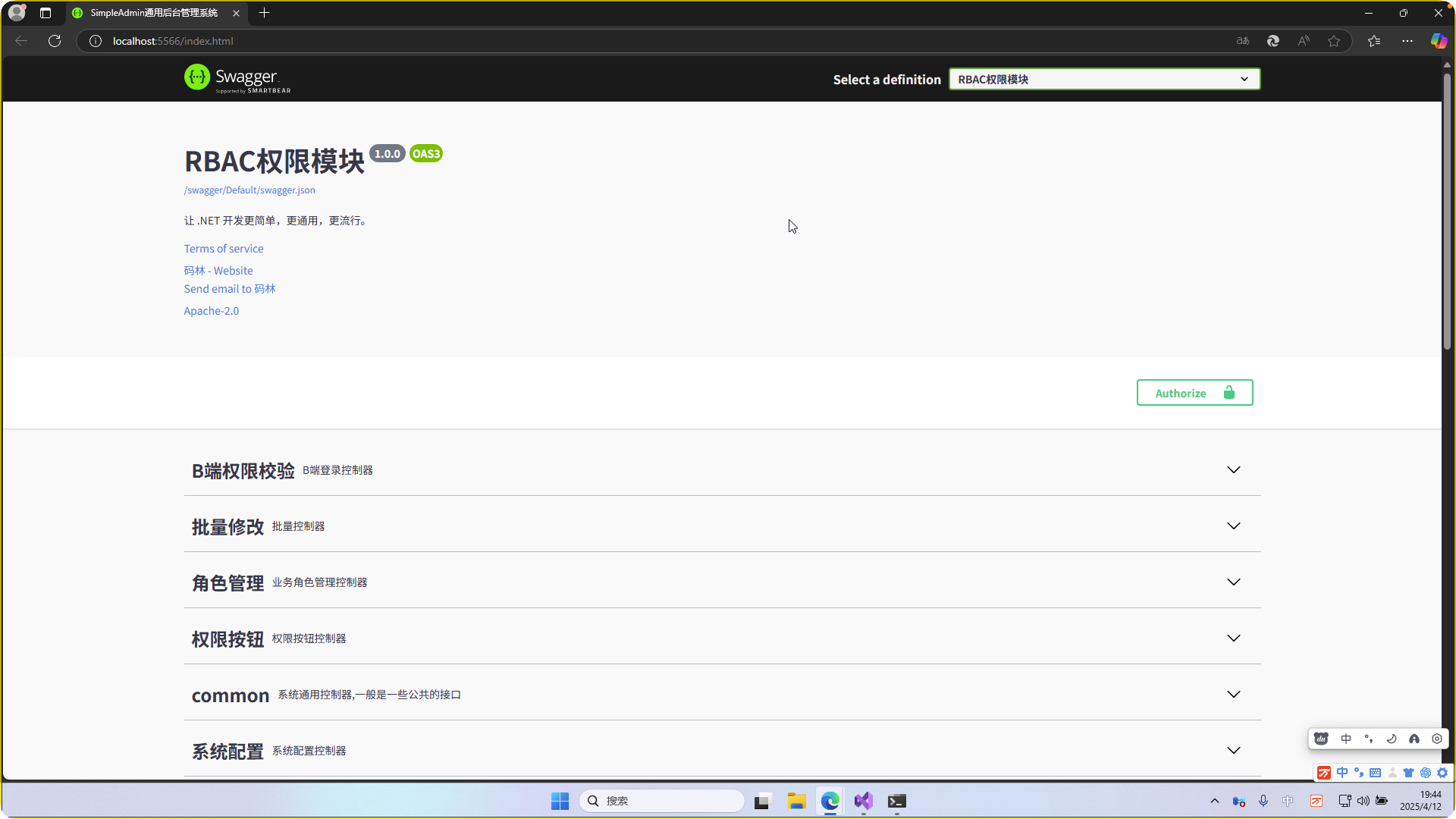1456x819 pixels.
Task: Click the Swagger logo icon
Action: click(197, 77)
